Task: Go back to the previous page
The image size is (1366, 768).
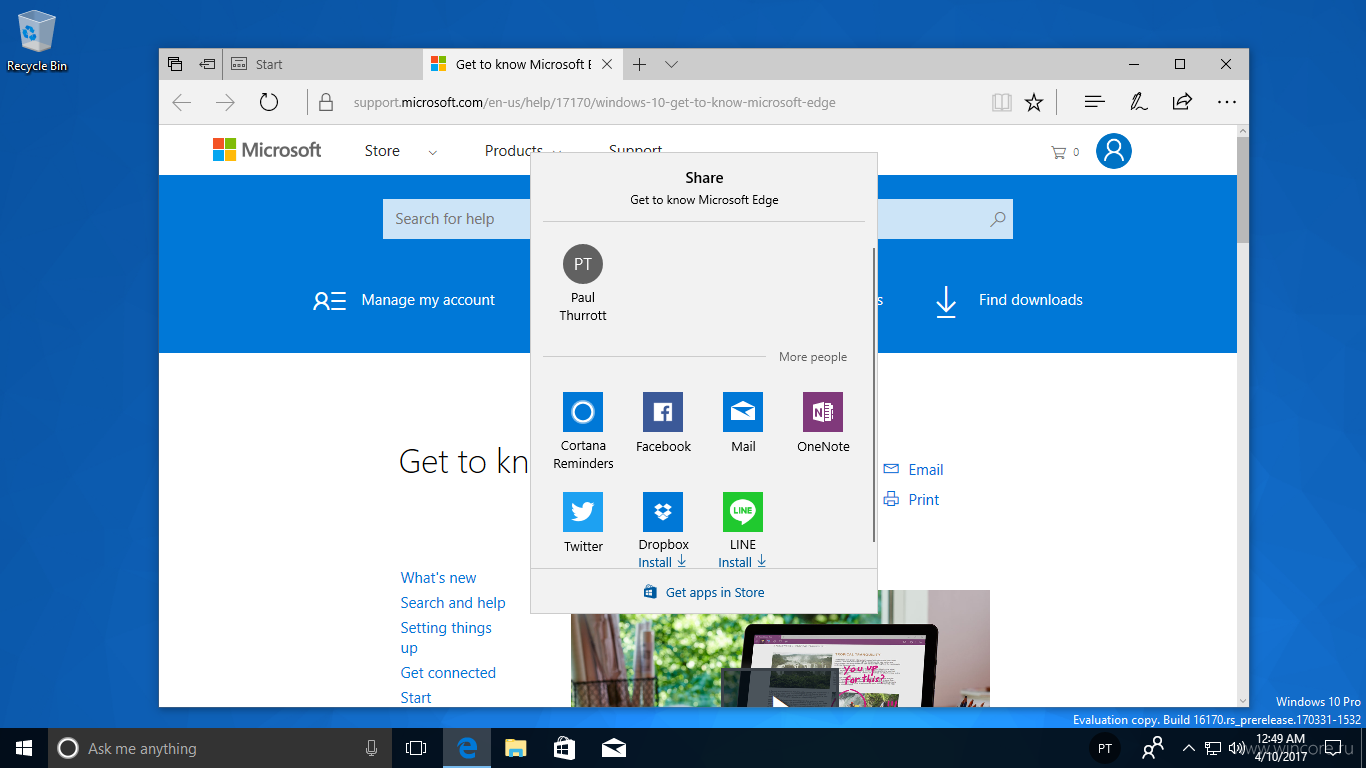Action: click(x=182, y=102)
